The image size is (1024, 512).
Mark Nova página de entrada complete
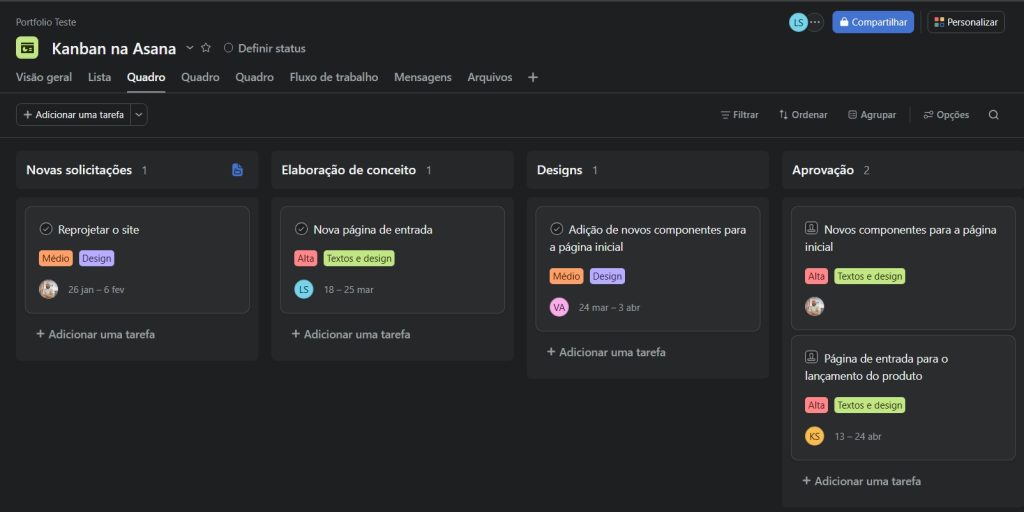tap(301, 229)
